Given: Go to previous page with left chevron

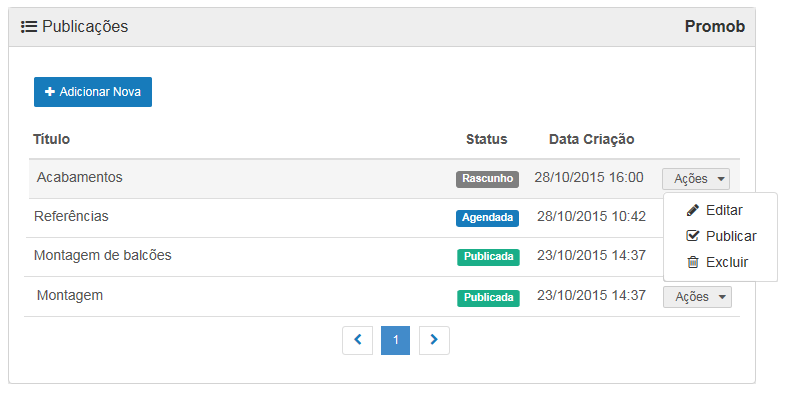Looking at the screenshot, I should [x=358, y=340].
